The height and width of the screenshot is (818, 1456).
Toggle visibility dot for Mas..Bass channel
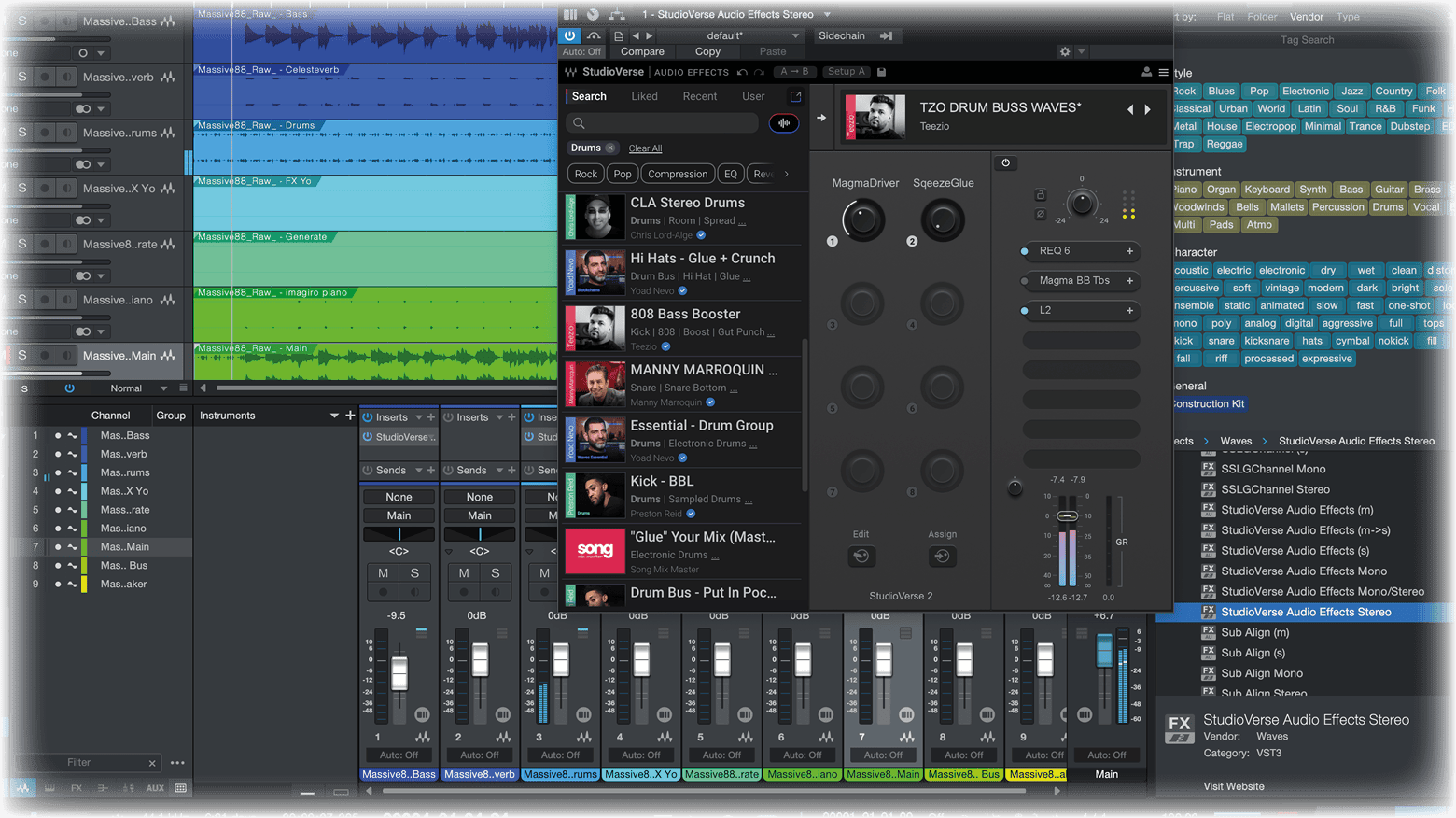[57, 436]
